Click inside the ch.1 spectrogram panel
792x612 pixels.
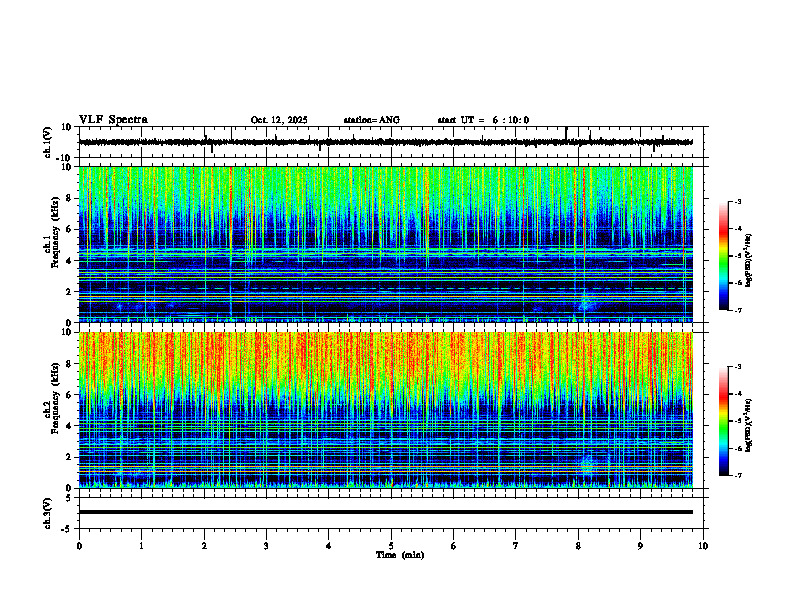(386, 244)
